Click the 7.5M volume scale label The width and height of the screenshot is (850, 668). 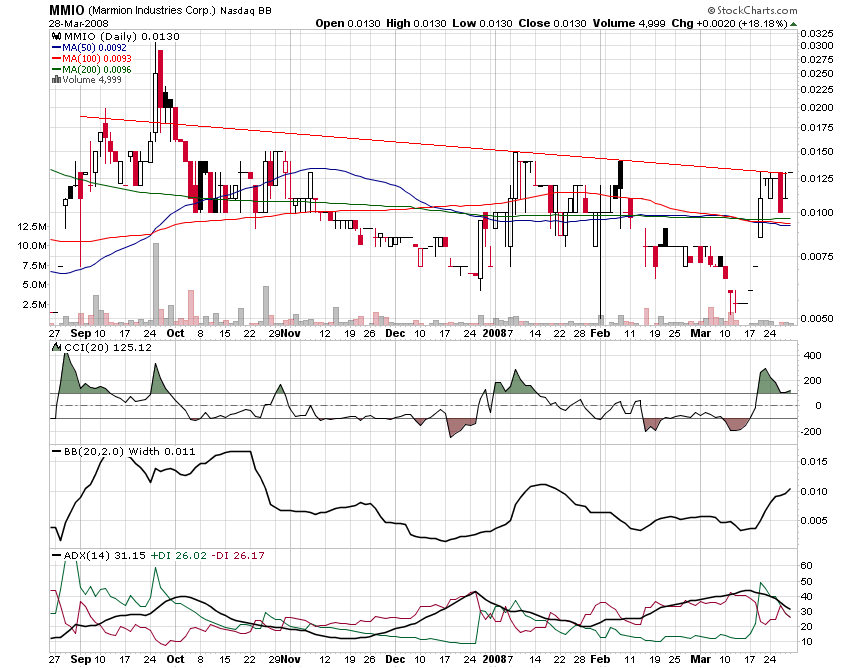click(x=35, y=265)
